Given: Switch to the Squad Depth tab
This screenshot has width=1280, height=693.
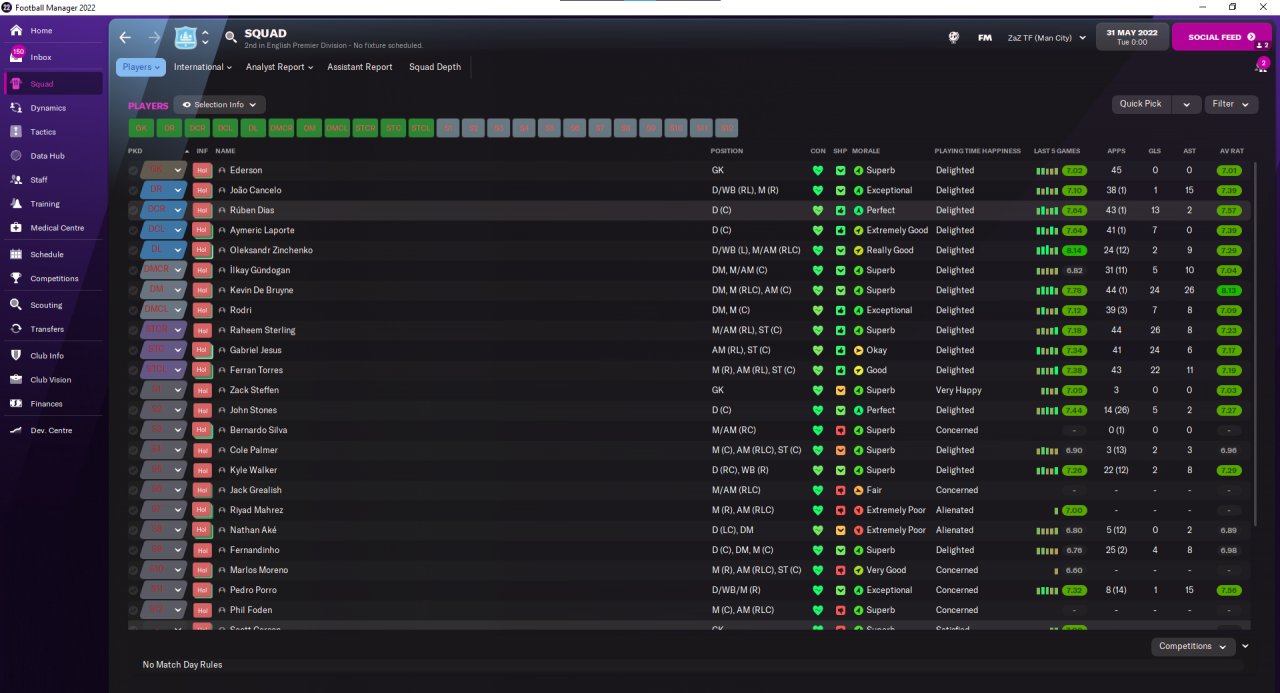Looking at the screenshot, I should pos(435,67).
